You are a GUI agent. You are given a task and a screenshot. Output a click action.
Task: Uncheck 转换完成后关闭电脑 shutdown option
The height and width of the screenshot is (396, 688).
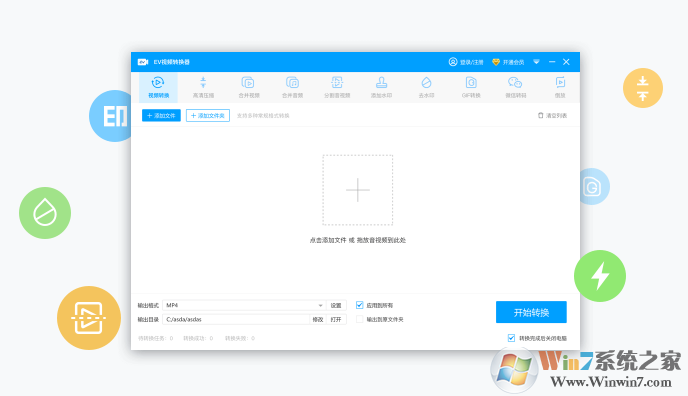[511, 338]
